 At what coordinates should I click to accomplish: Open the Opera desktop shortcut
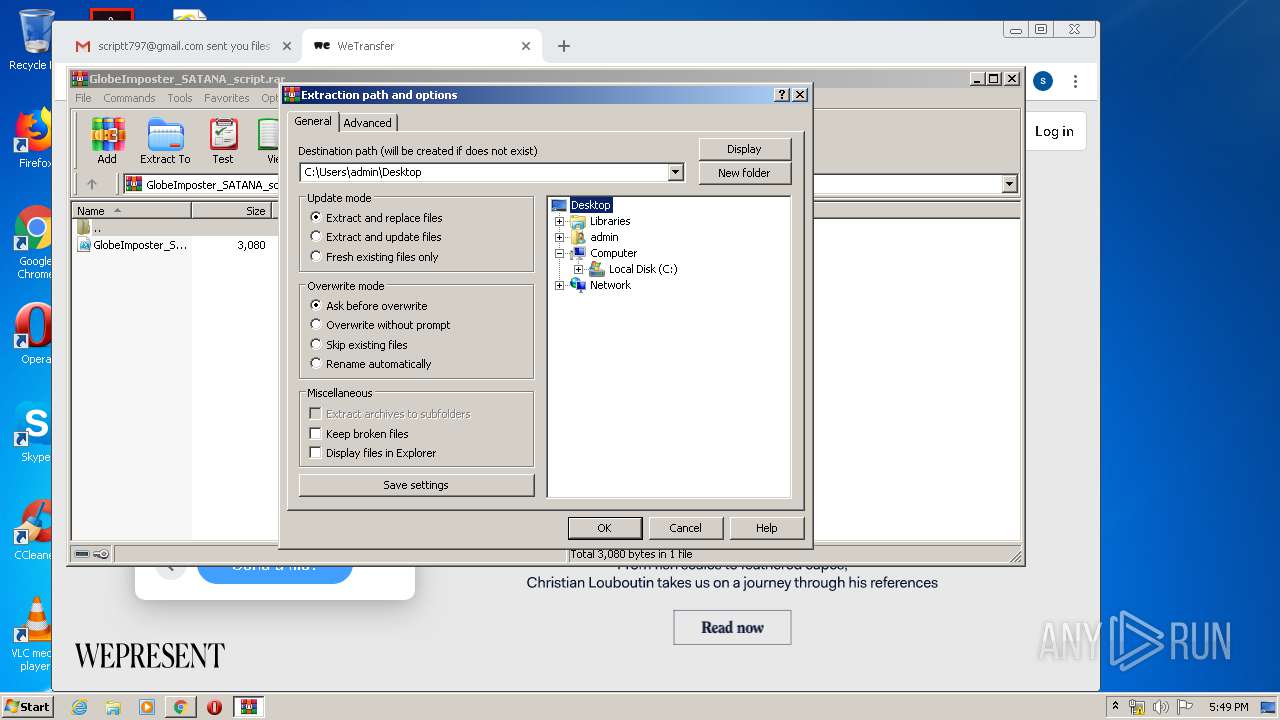coord(34,334)
